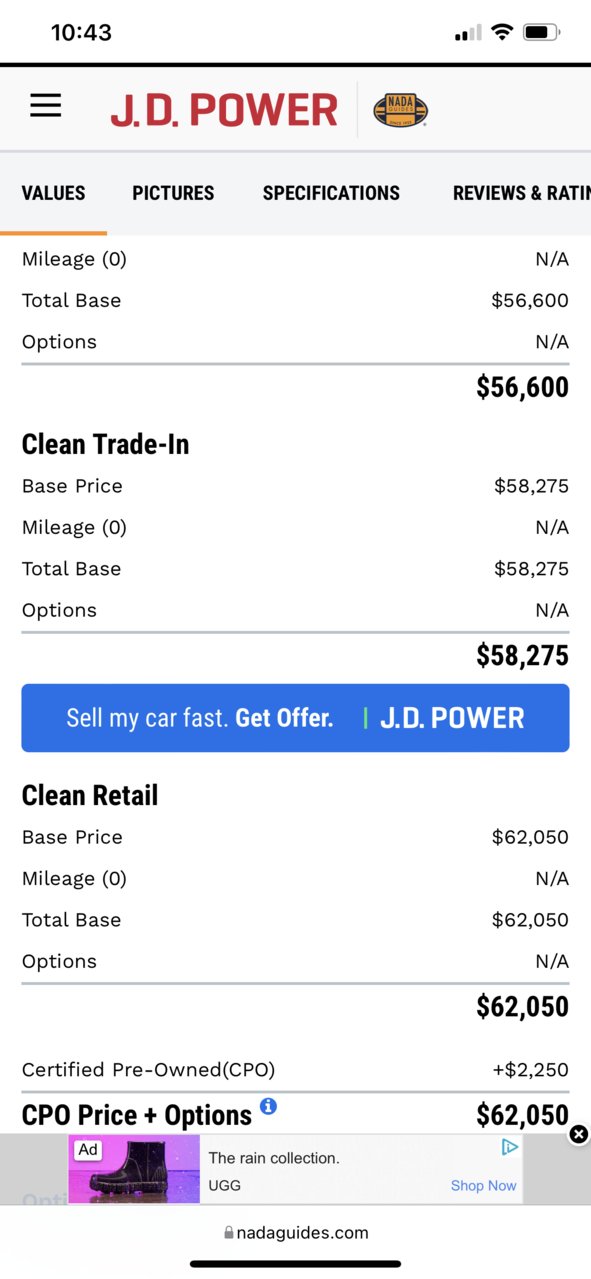Tap the NADA Guides badge logo

coord(401,110)
